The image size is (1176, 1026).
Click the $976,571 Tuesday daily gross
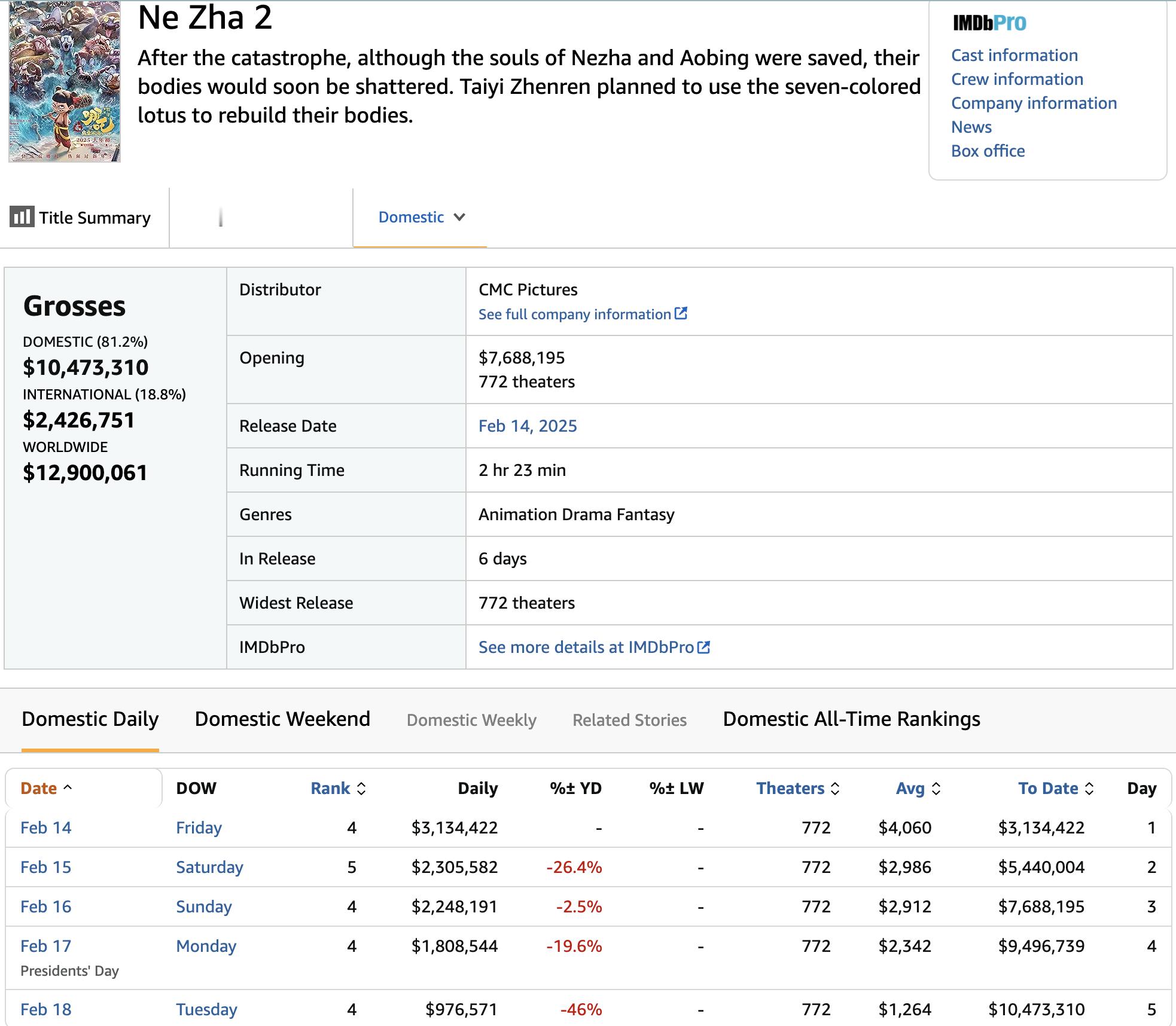461,1009
